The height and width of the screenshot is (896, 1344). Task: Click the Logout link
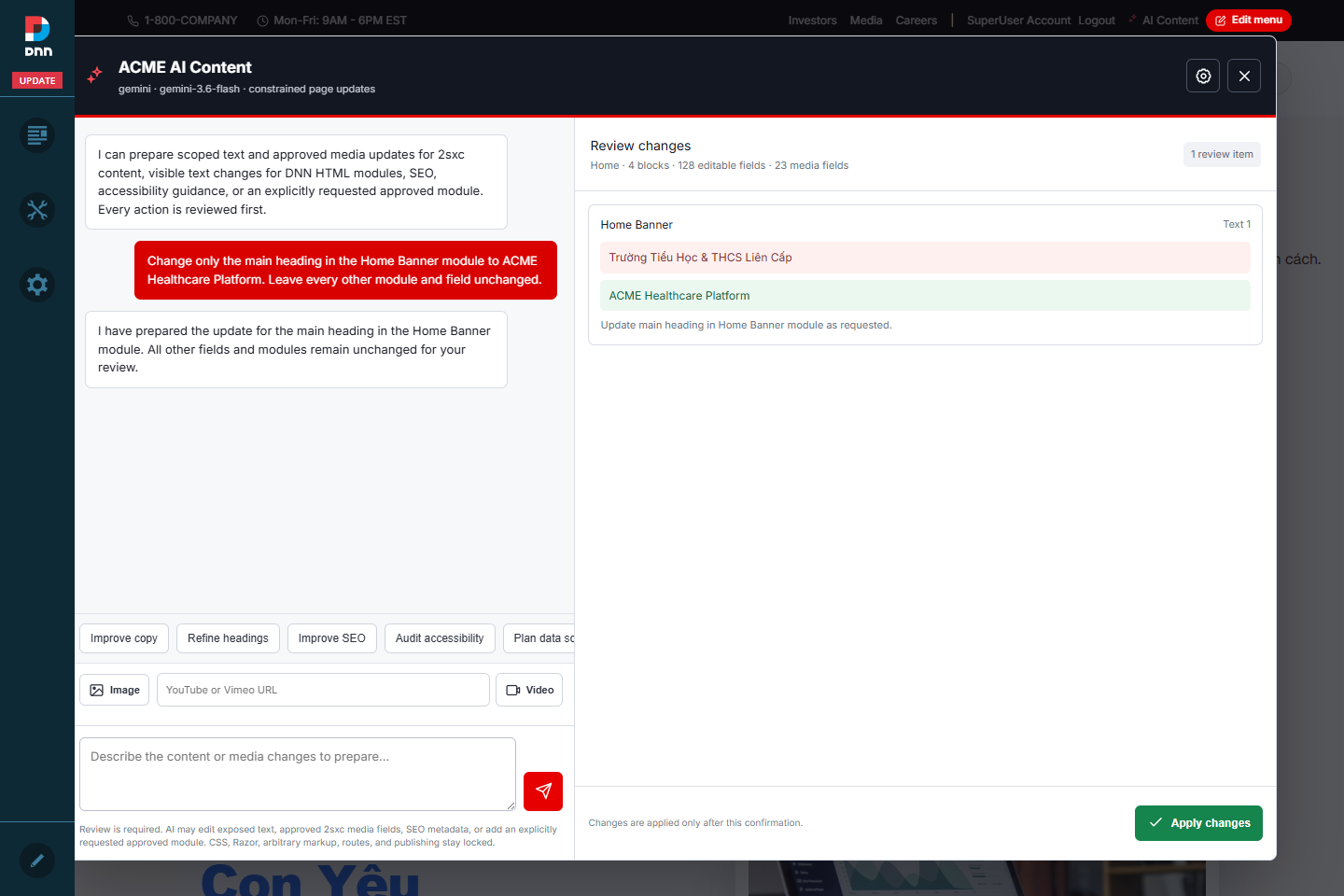pyautogui.click(x=1097, y=21)
